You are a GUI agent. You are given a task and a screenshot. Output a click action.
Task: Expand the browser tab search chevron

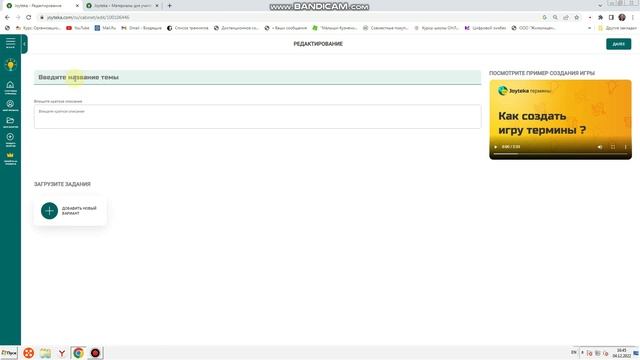coord(600,6)
